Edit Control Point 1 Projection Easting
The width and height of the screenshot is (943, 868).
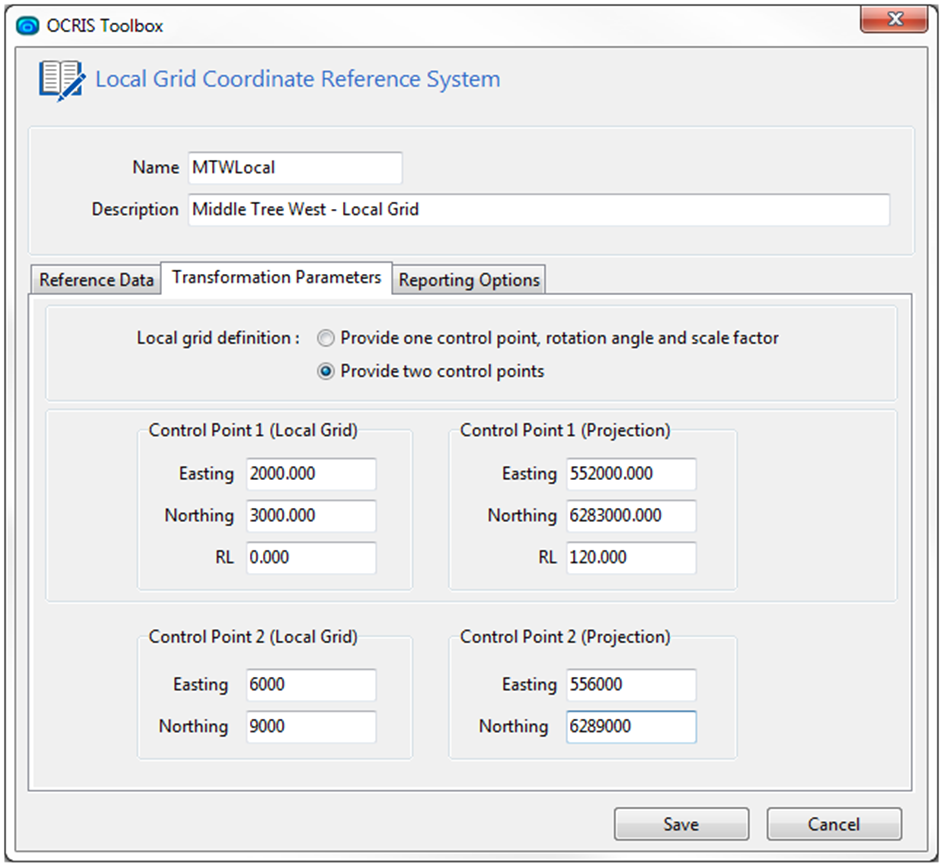pyautogui.click(x=631, y=474)
